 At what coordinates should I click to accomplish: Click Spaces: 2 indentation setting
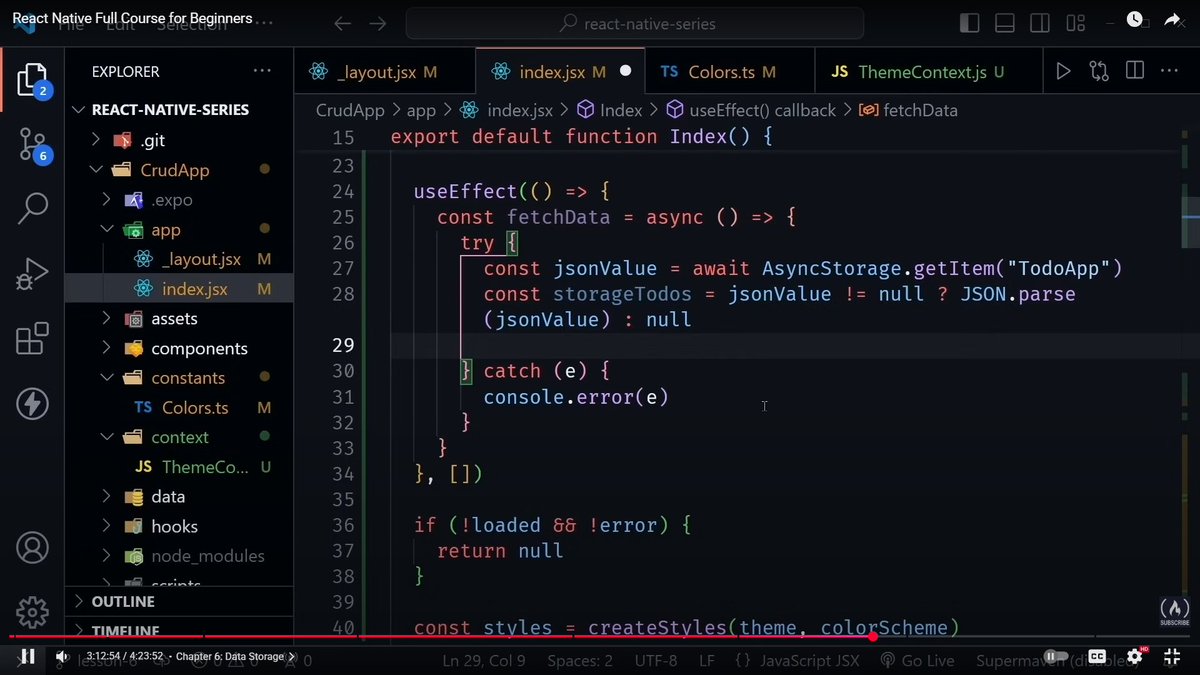point(580,660)
